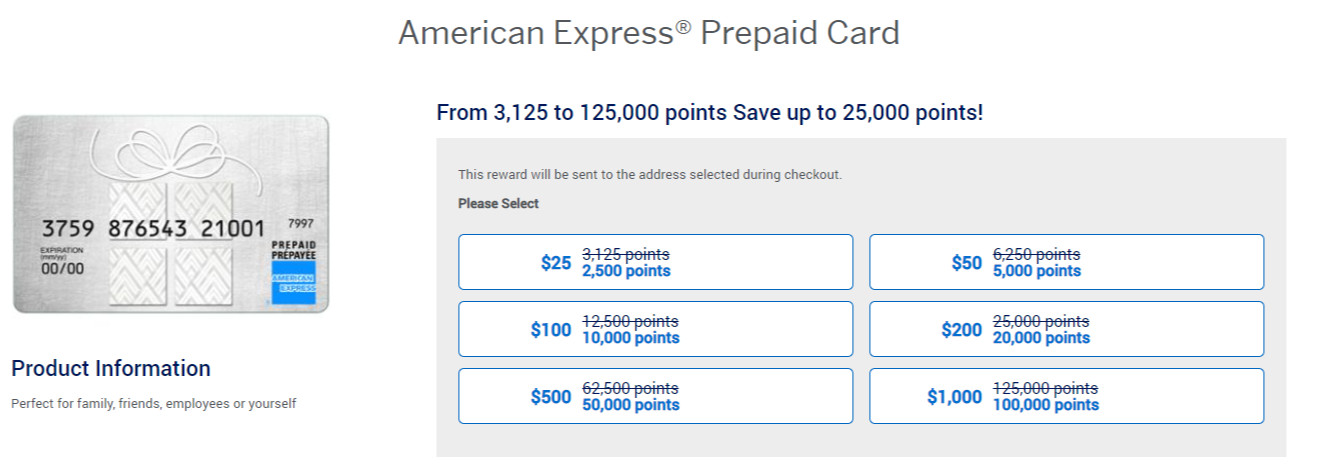Click the American Express blue logo on card
The height and width of the screenshot is (471, 1317).
point(292,288)
